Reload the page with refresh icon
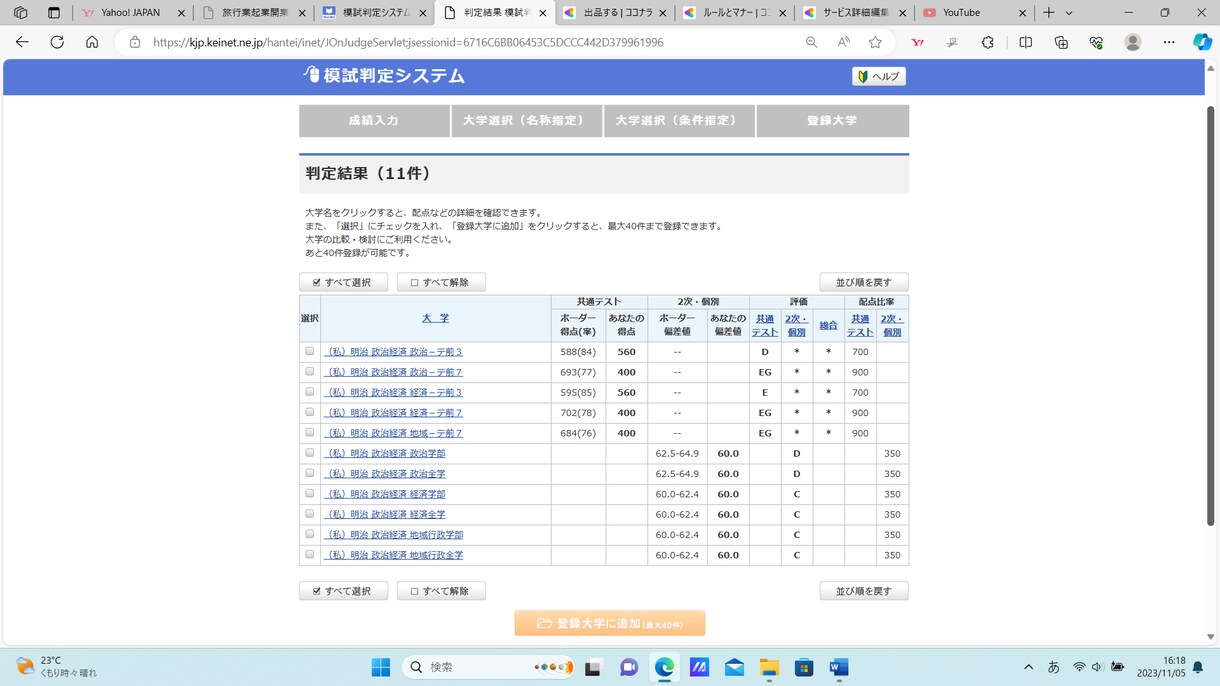This screenshot has height=686, width=1220. coord(57,42)
